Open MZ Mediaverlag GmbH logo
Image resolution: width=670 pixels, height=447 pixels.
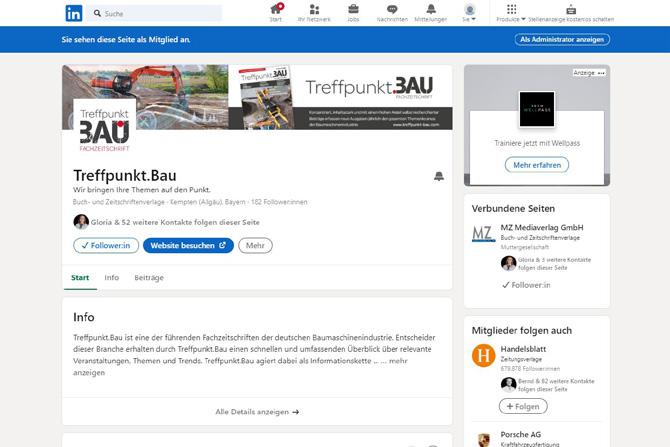(483, 233)
